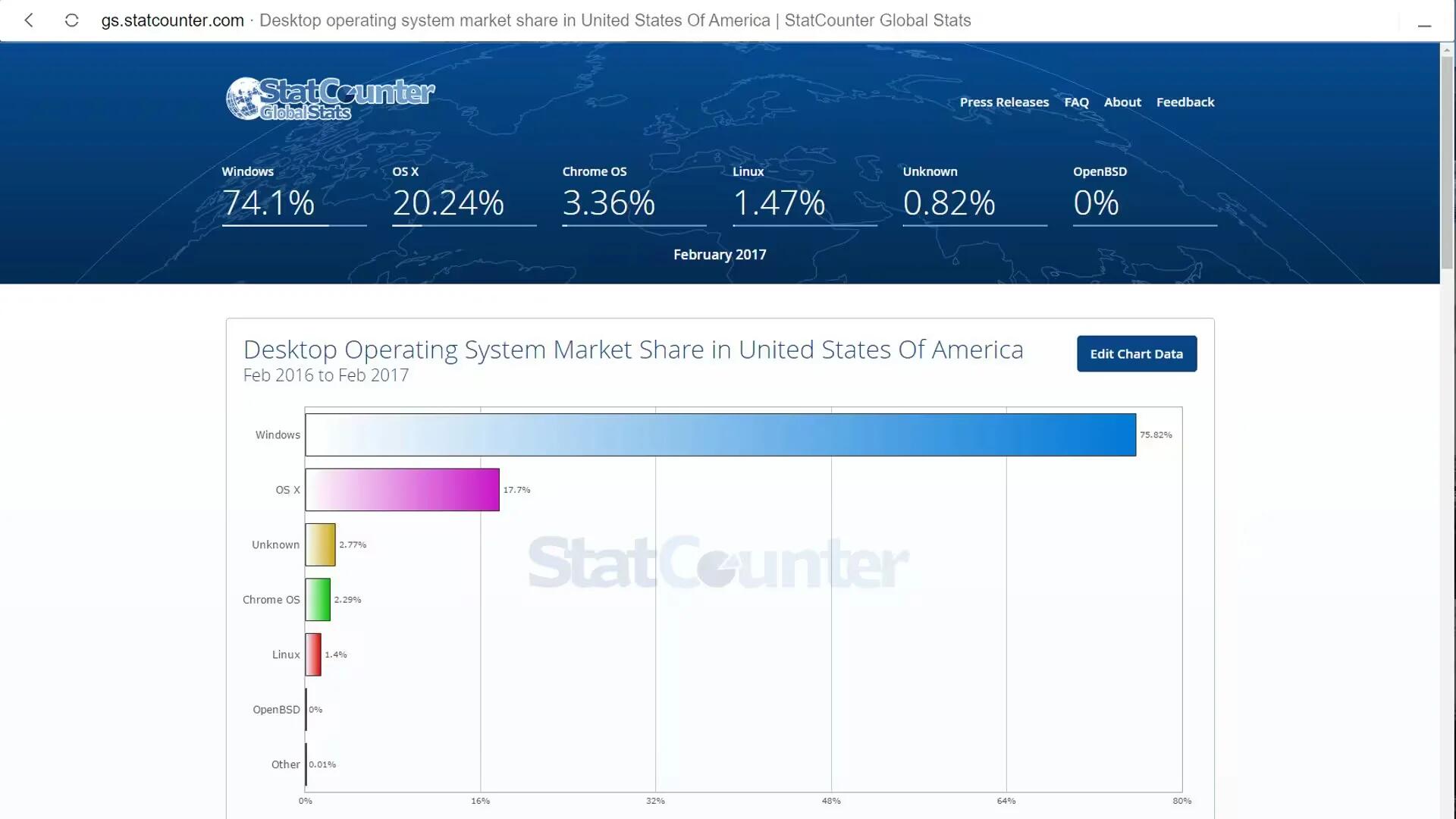Click the page vertical scrollbar thumb
Viewport: 1456px width, 819px height.
tap(1448, 163)
